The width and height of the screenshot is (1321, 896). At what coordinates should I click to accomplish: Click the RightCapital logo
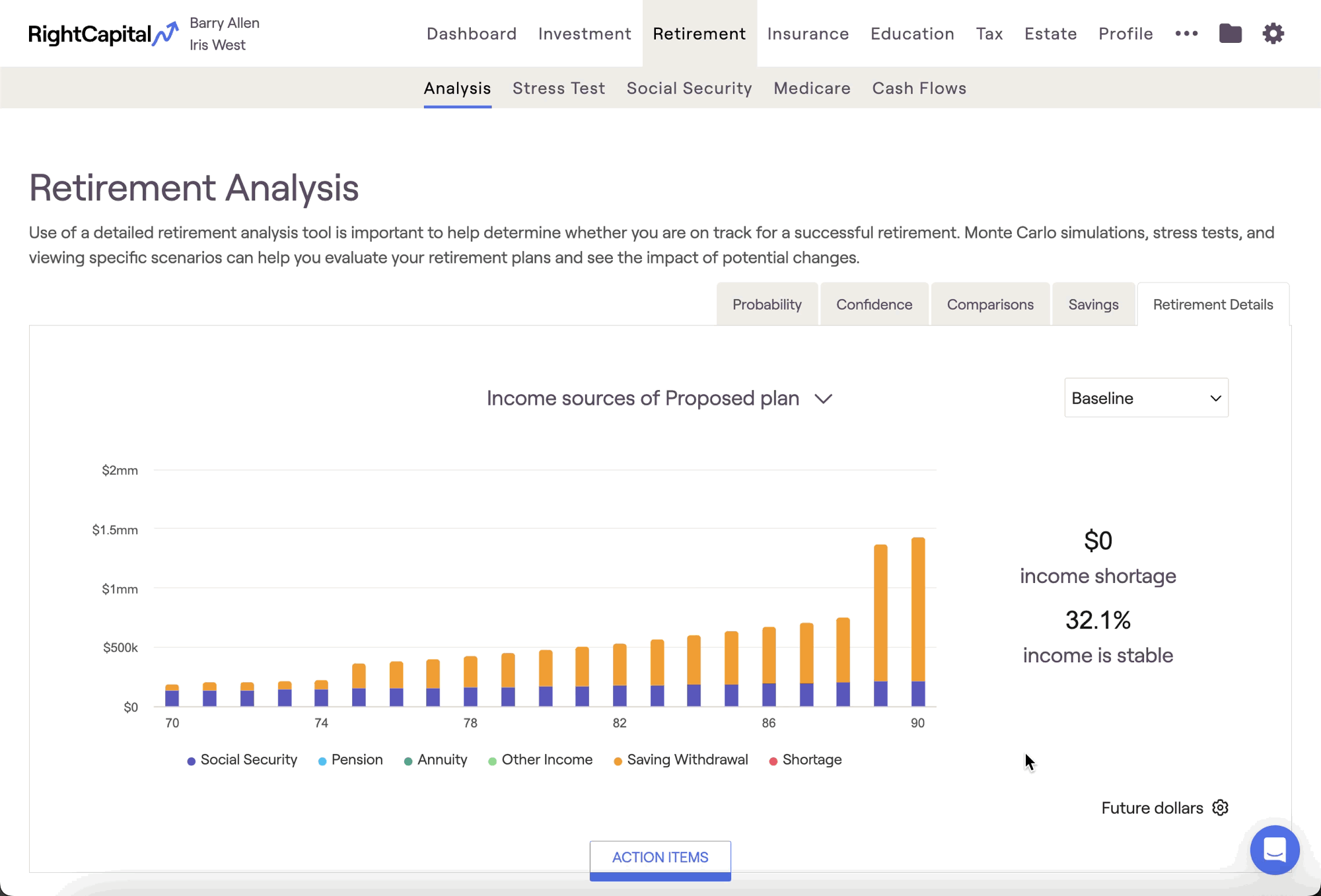point(104,34)
